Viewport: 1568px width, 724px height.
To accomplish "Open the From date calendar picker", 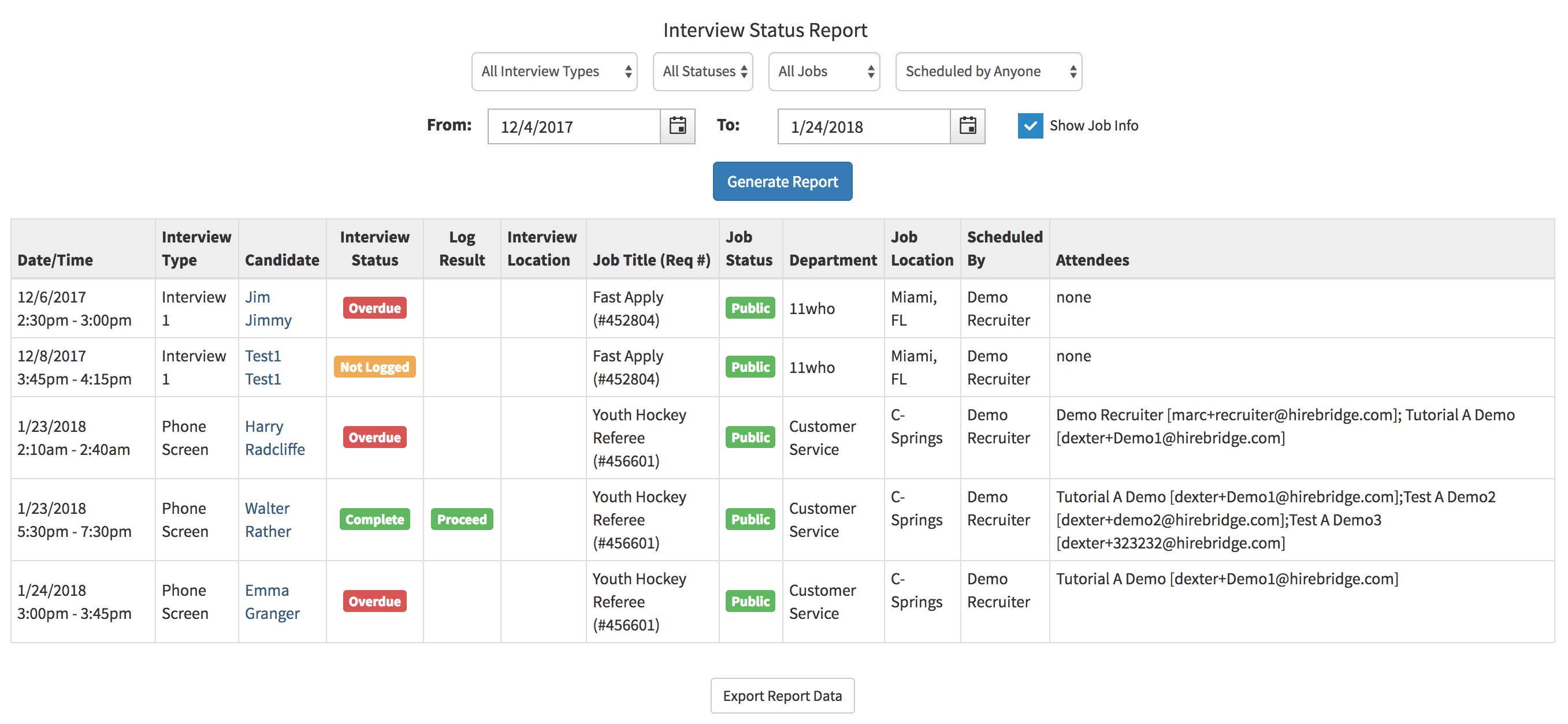I will (x=679, y=126).
